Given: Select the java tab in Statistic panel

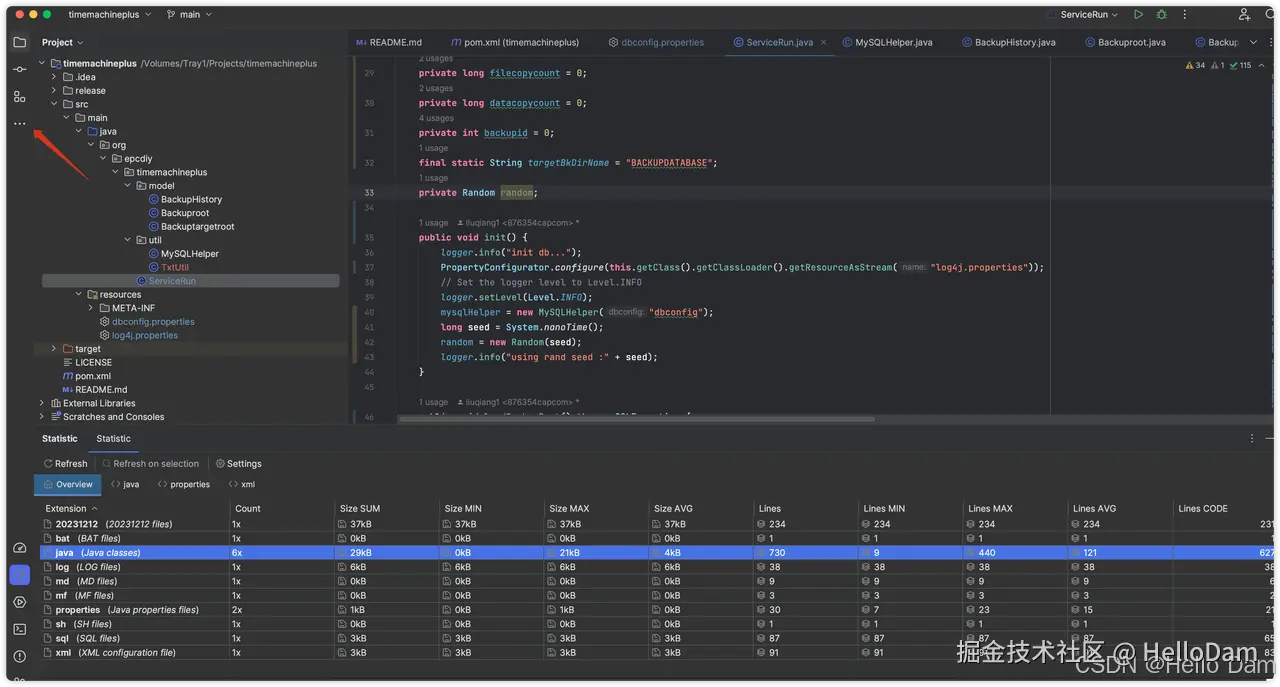Looking at the screenshot, I should pyautogui.click(x=125, y=484).
